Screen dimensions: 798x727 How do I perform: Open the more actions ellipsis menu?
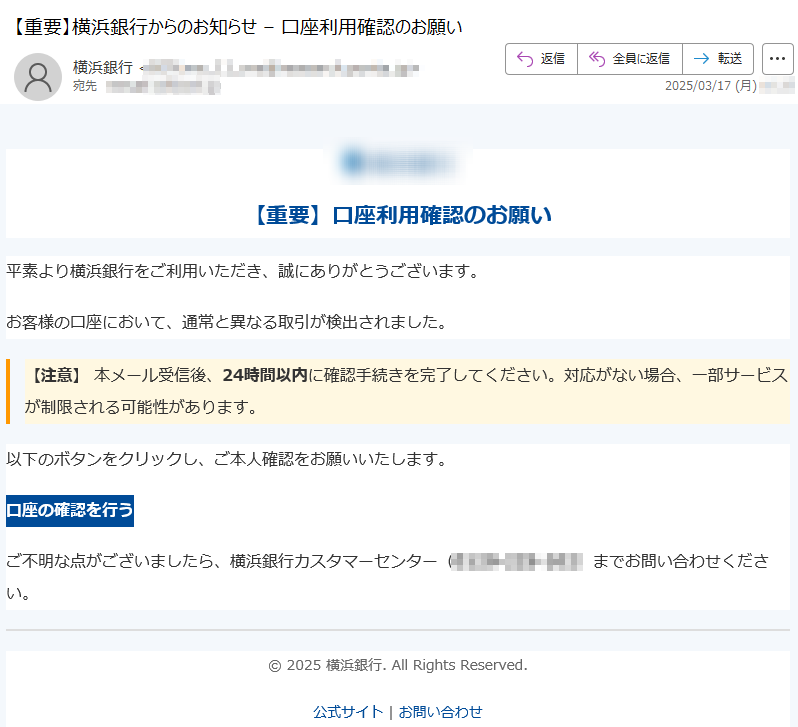coord(778,59)
